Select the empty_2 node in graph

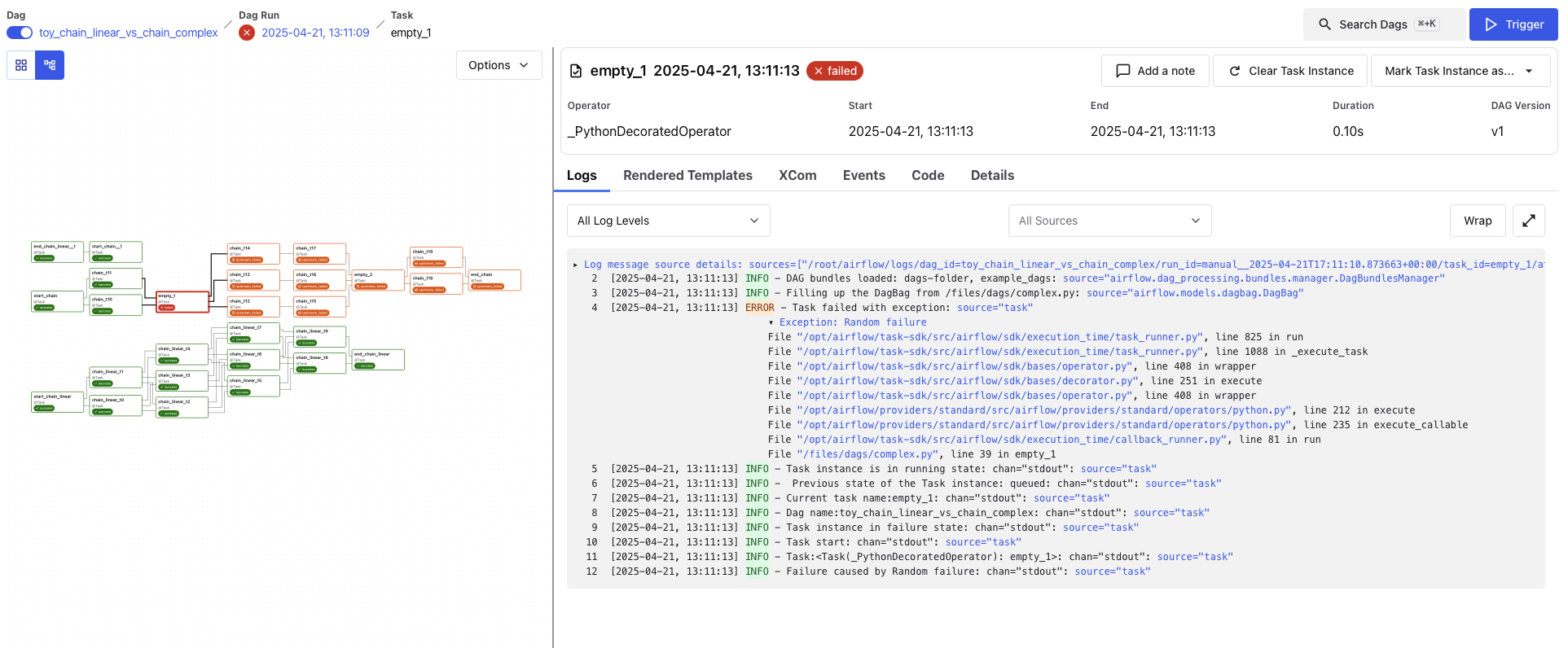pyautogui.click(x=378, y=280)
